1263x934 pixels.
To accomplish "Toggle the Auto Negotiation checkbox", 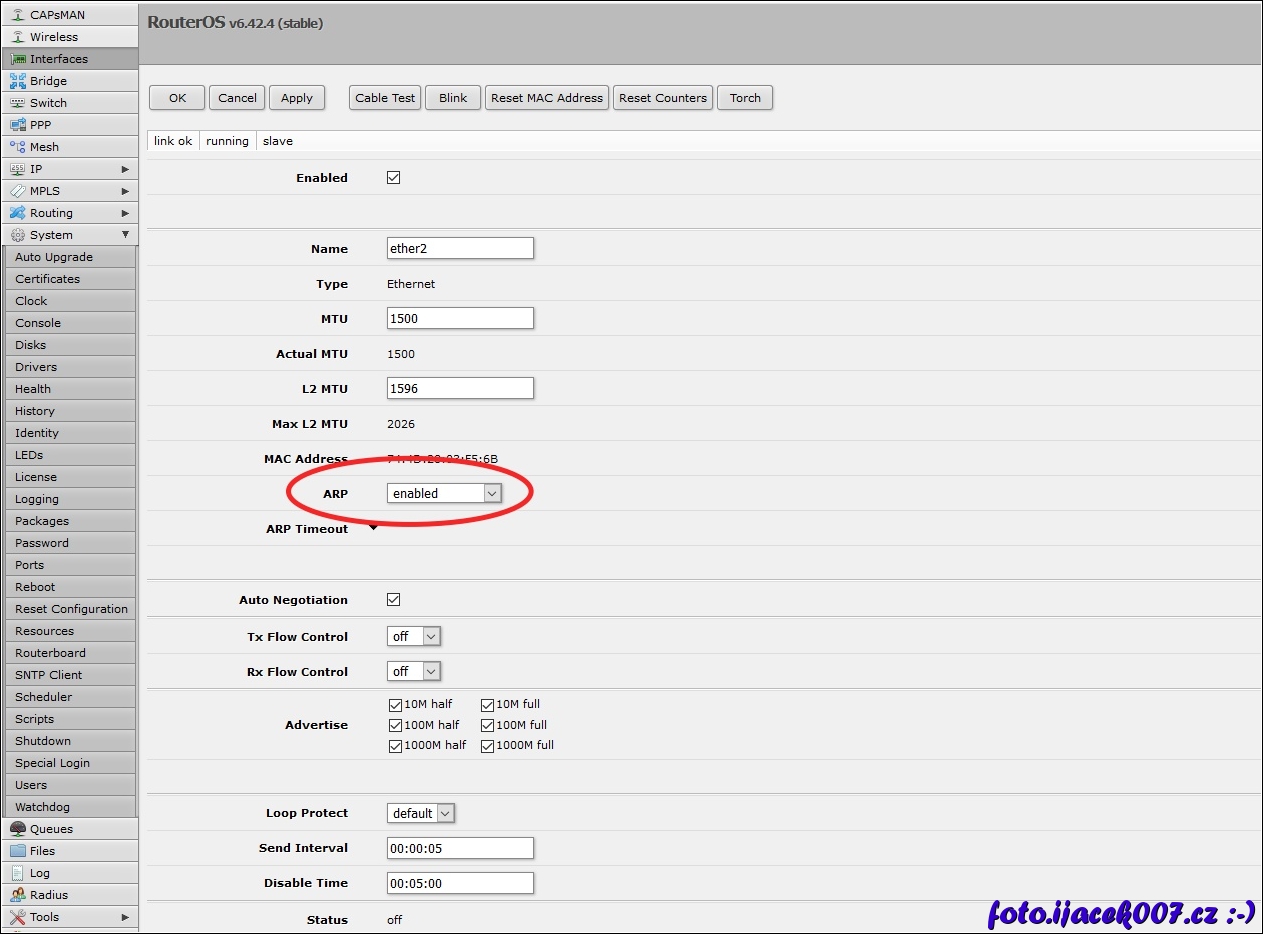I will 393,600.
